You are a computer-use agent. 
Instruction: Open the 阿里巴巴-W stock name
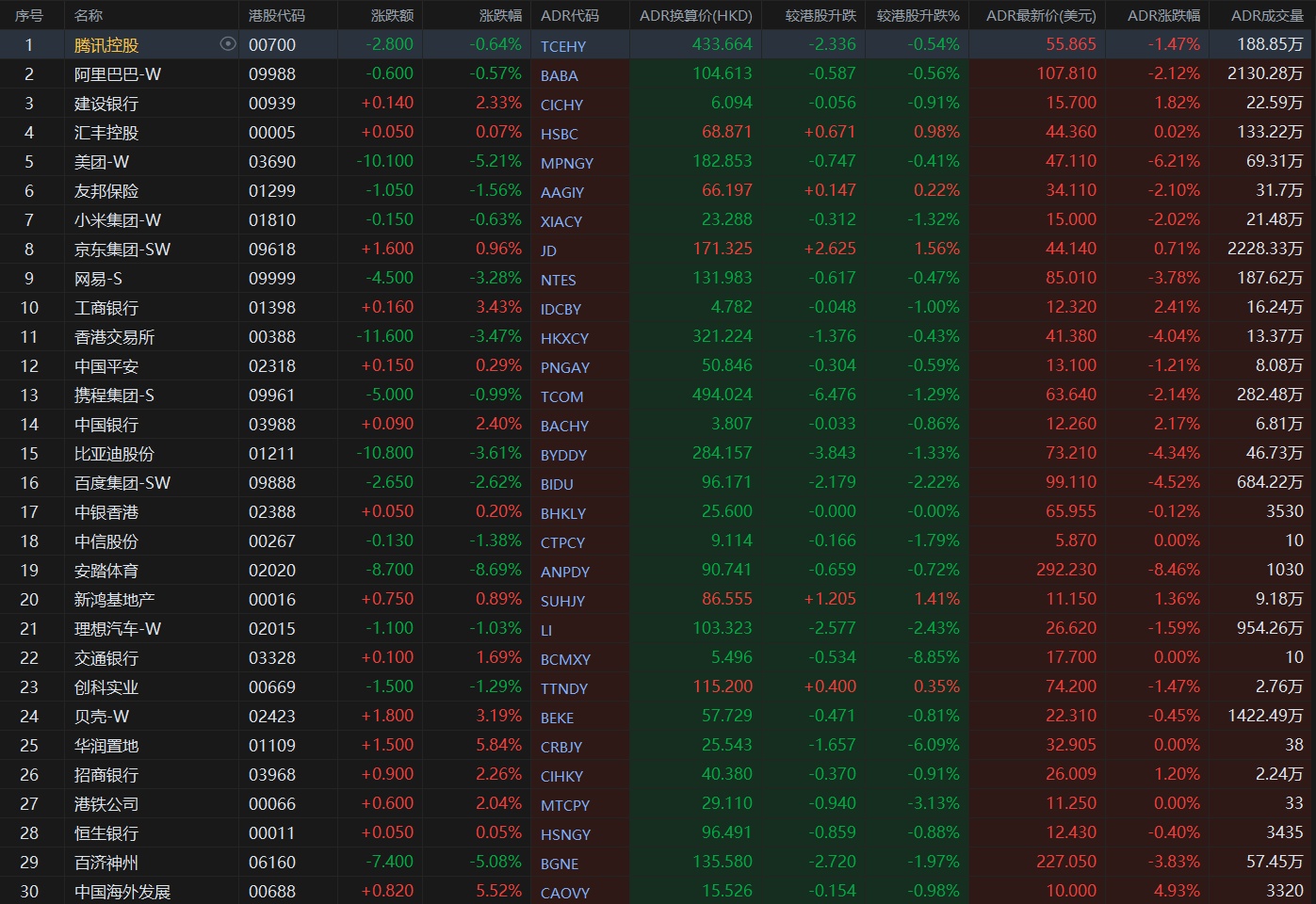(118, 74)
